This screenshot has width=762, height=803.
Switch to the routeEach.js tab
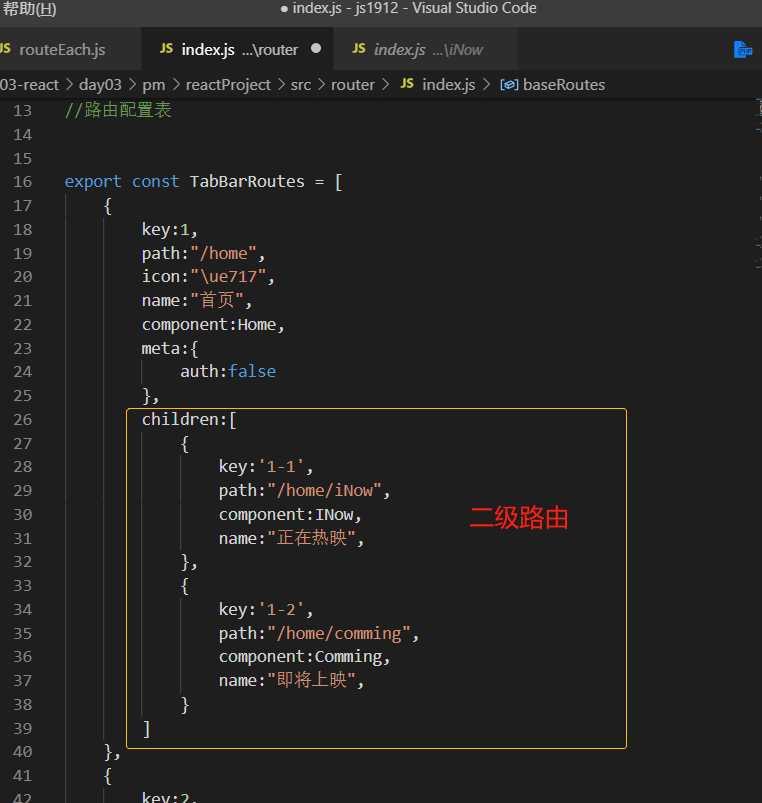coord(61,50)
